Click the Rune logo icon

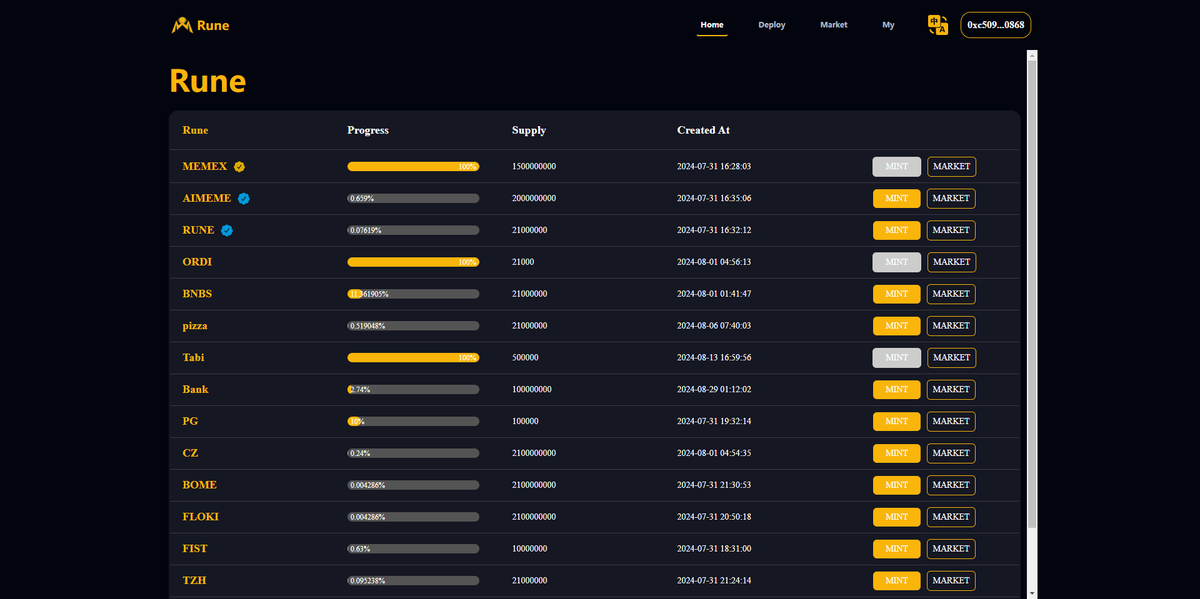tap(182, 25)
